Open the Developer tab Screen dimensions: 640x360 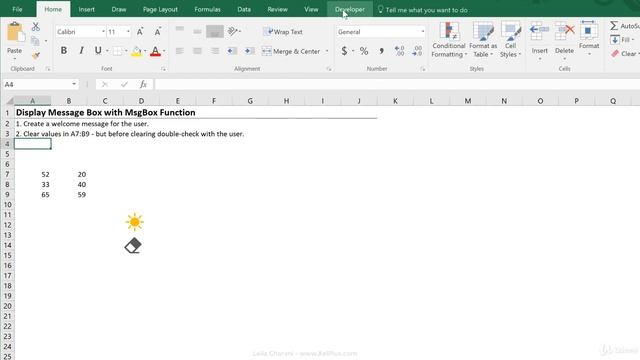350,9
